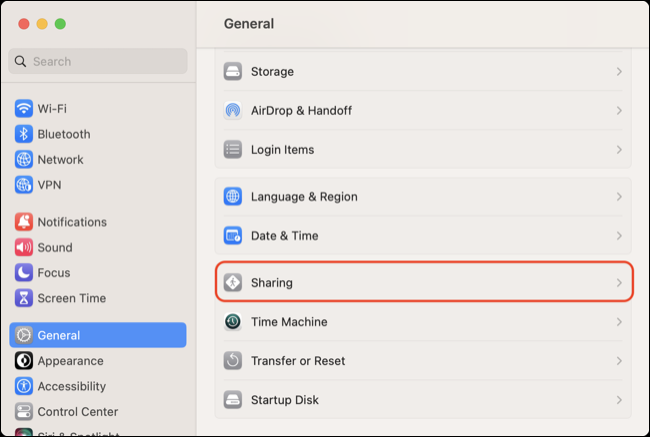650x437 pixels.
Task: Select Appearance in the sidebar
Action: pos(70,361)
